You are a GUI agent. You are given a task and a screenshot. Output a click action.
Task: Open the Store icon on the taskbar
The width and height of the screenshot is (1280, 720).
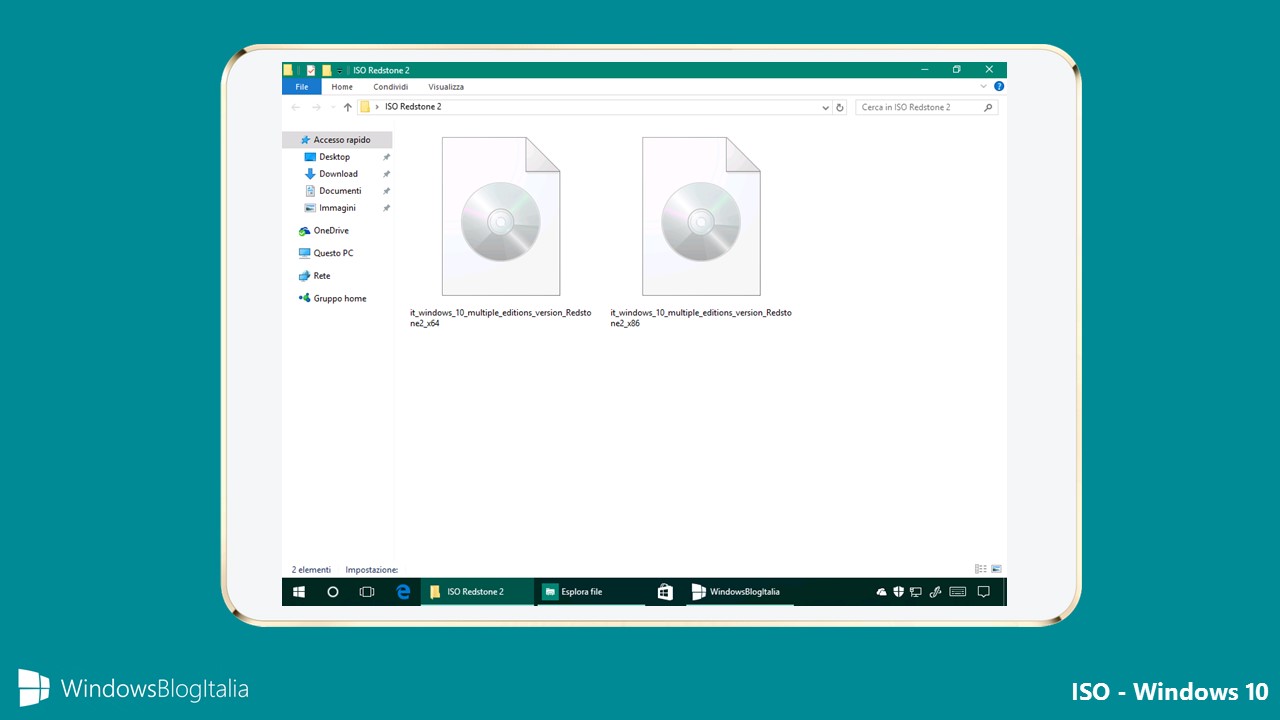point(665,592)
